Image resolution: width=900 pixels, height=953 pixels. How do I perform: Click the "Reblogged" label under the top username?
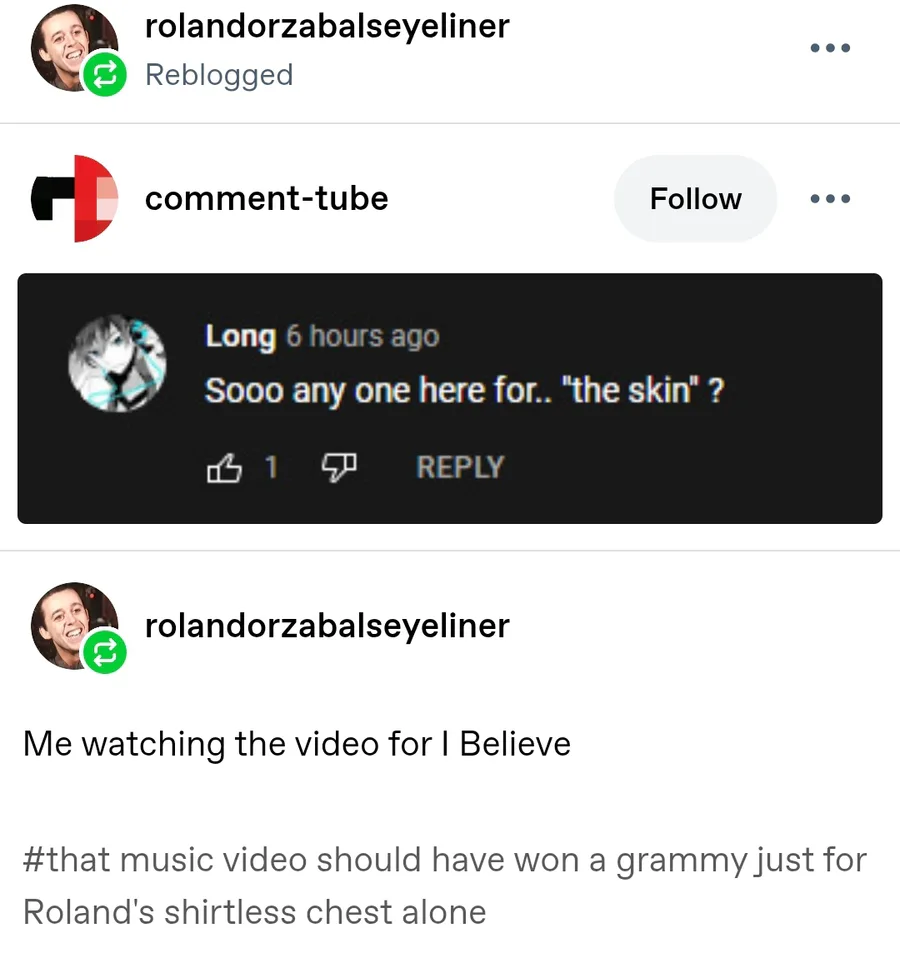click(219, 75)
